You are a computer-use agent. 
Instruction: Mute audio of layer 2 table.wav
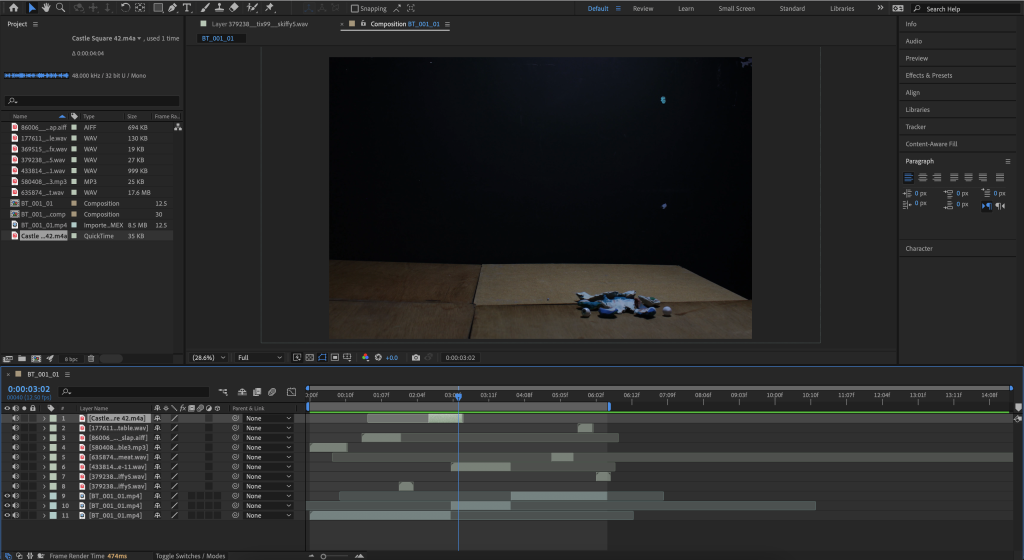pyautogui.click(x=16, y=428)
